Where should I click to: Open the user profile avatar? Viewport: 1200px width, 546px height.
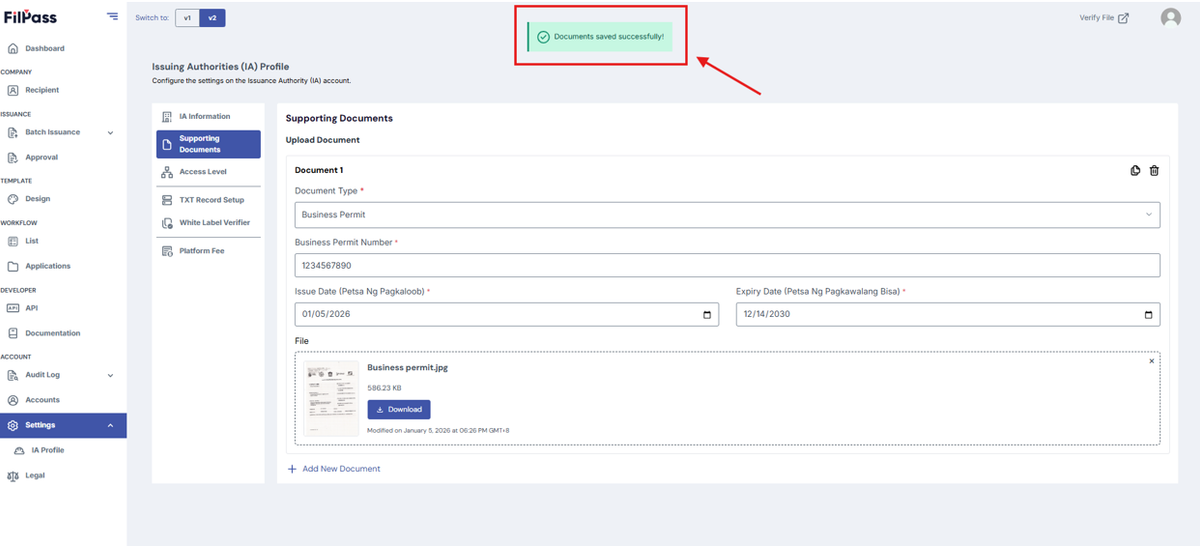point(1171,18)
